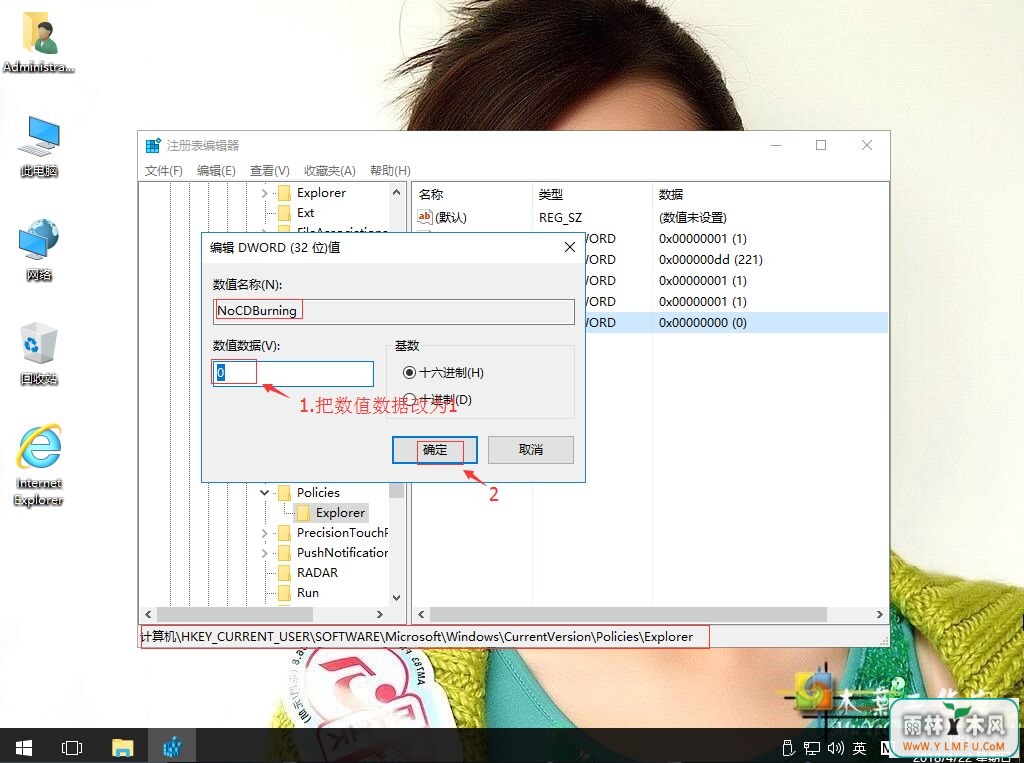This screenshot has width=1024, height=763.
Task: Click the 0x000000dd (221) data cell
Action: (x=711, y=259)
